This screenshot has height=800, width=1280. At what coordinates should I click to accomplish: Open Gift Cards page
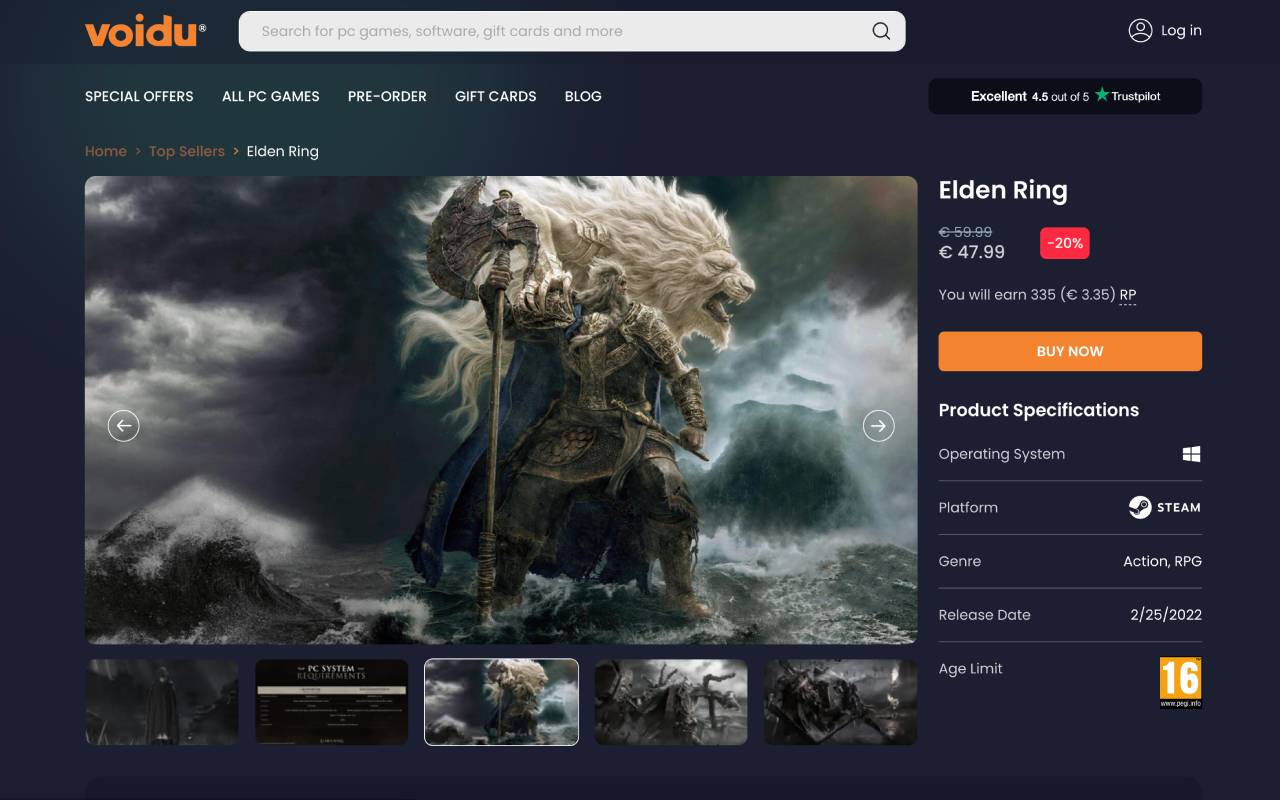pos(496,96)
